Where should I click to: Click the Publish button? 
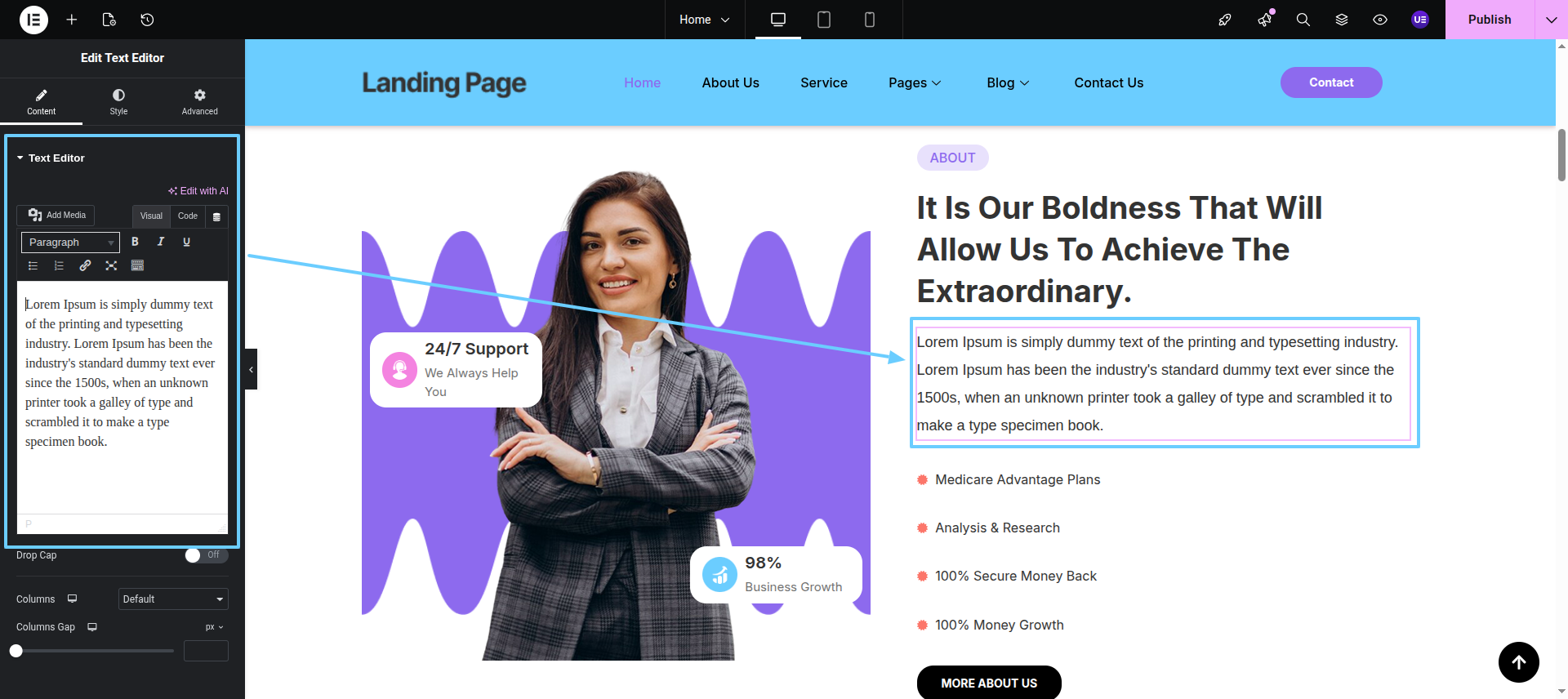[1490, 20]
